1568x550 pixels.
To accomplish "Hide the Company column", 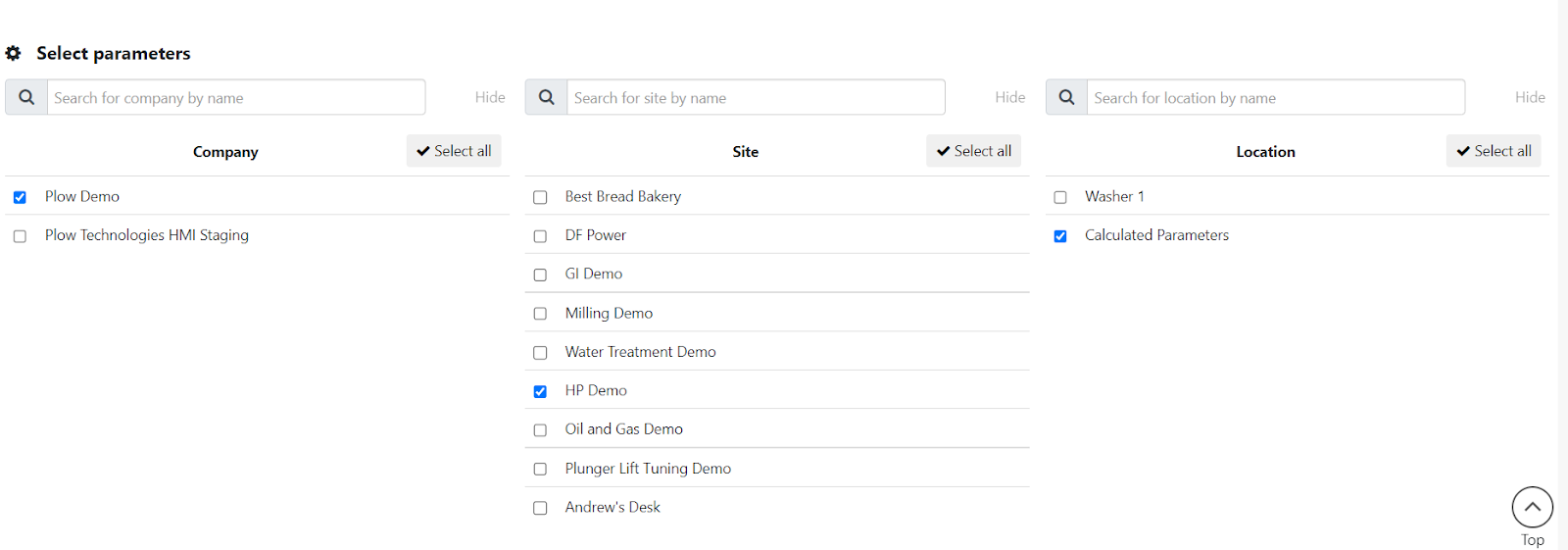I will pyautogui.click(x=490, y=97).
